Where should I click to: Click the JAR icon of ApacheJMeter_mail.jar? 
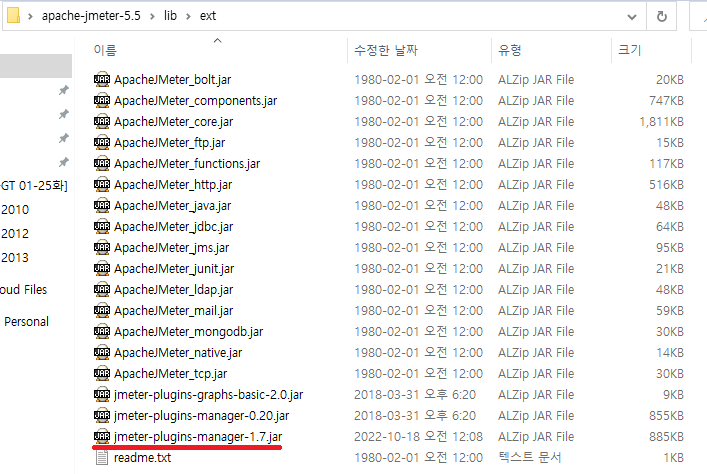102,310
